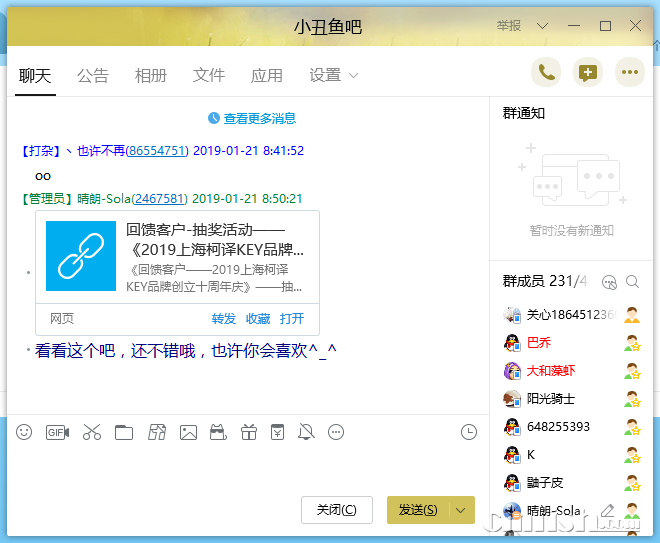This screenshot has width=660, height=543.
Task: Minimize the 小丑鱼吧 chat window
Action: point(574,26)
